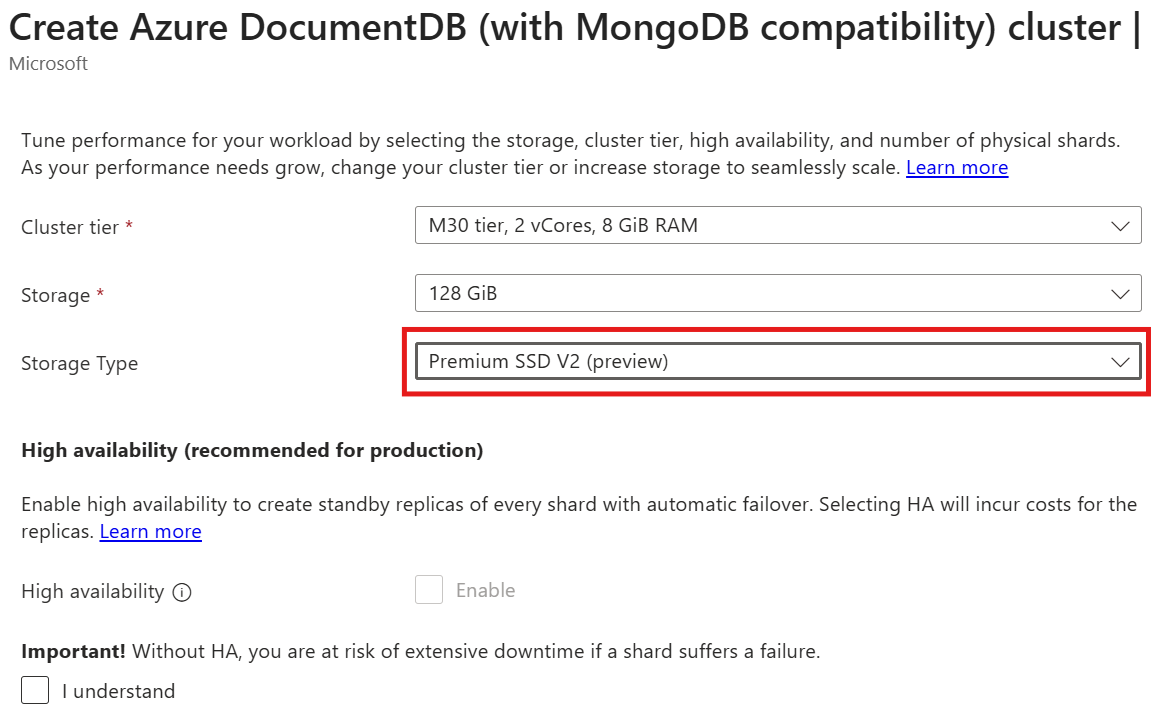Toggle the Enable option for HA replicas

[x=429, y=590]
